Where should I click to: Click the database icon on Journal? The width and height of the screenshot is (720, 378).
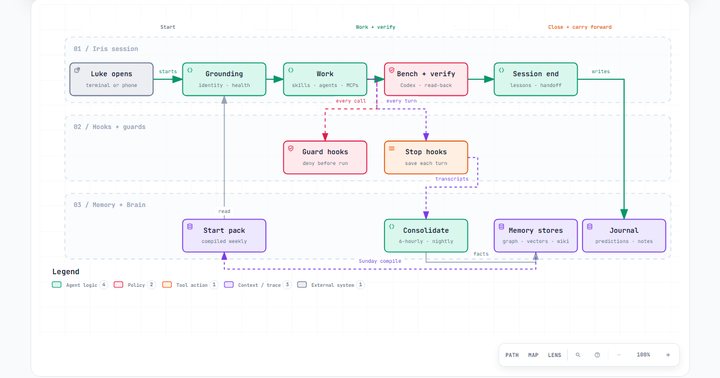(x=590, y=226)
